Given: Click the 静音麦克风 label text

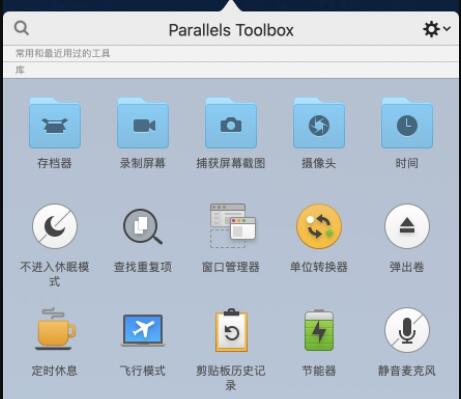Looking at the screenshot, I should [407, 370].
